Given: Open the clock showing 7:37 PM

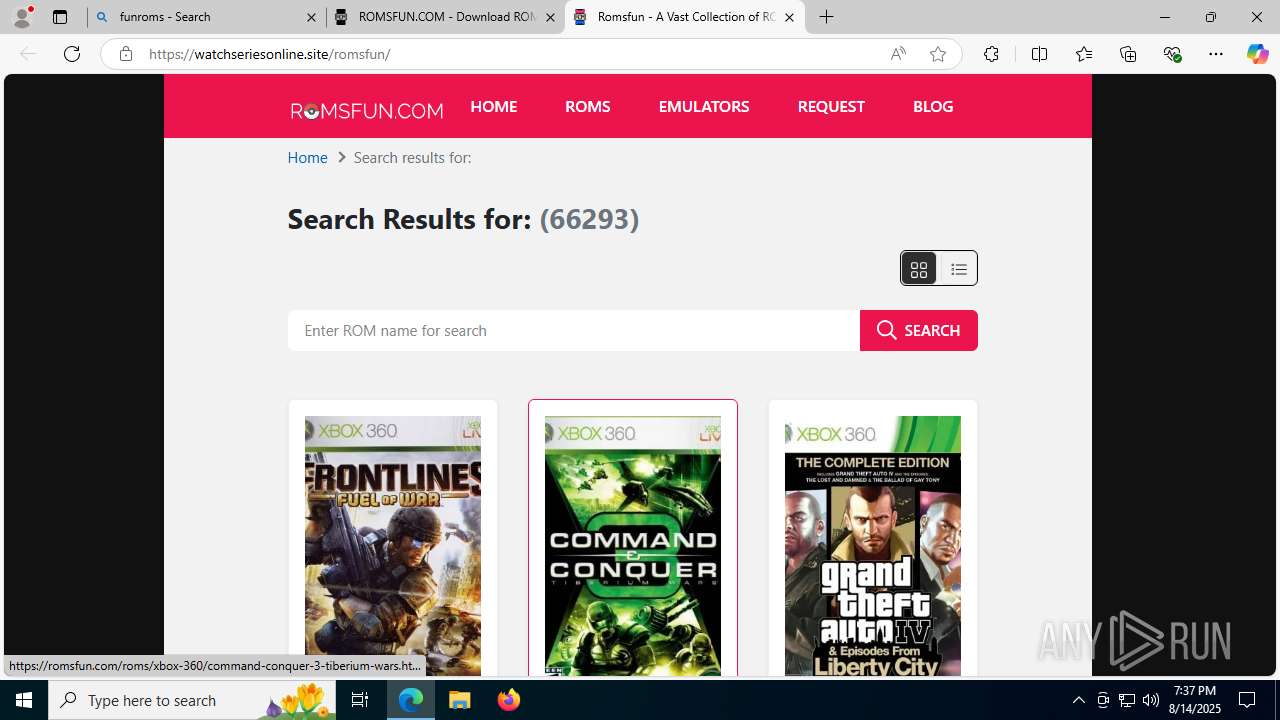Looking at the screenshot, I should coord(1196,700).
